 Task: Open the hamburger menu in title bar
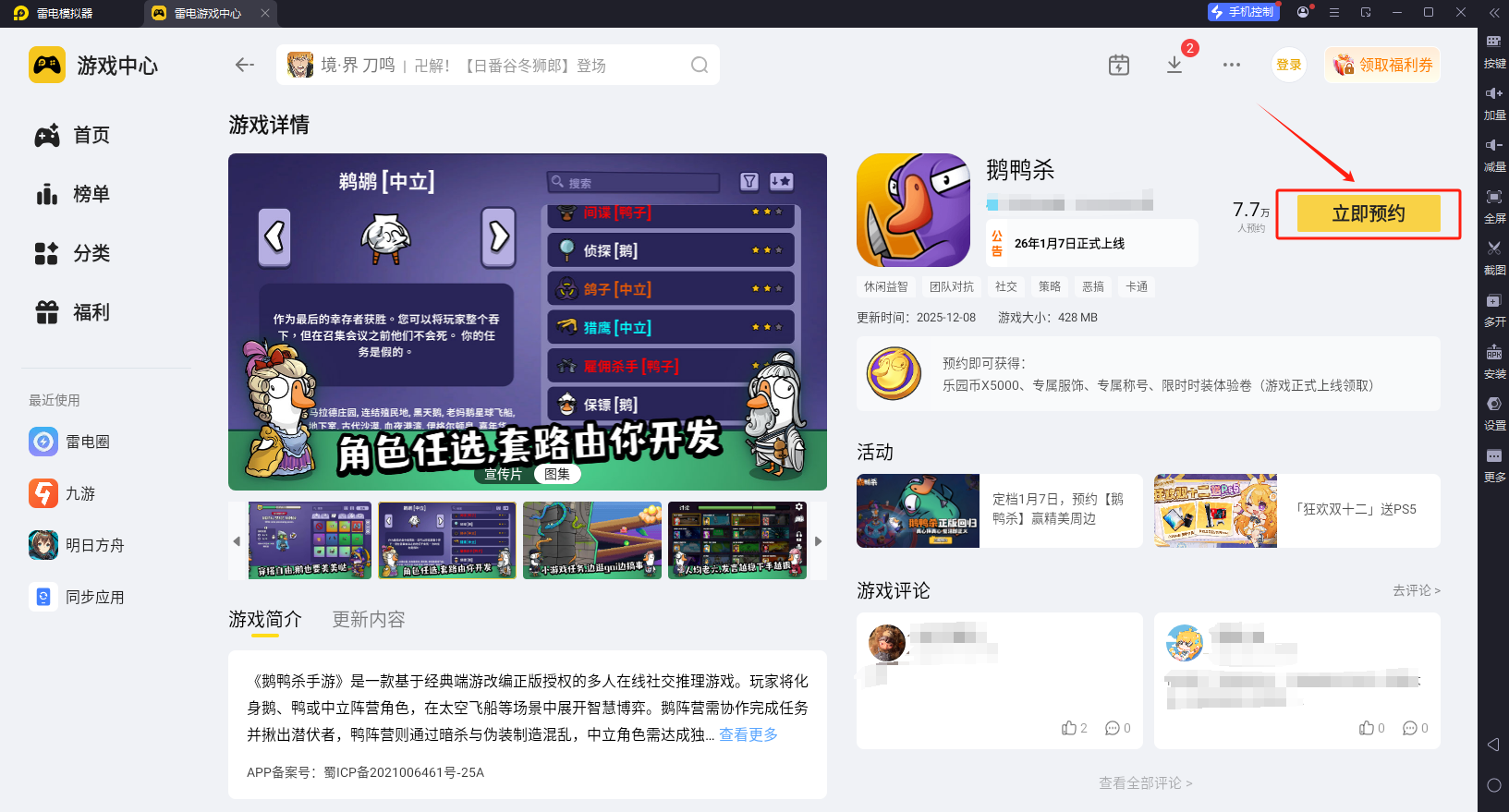(1334, 12)
